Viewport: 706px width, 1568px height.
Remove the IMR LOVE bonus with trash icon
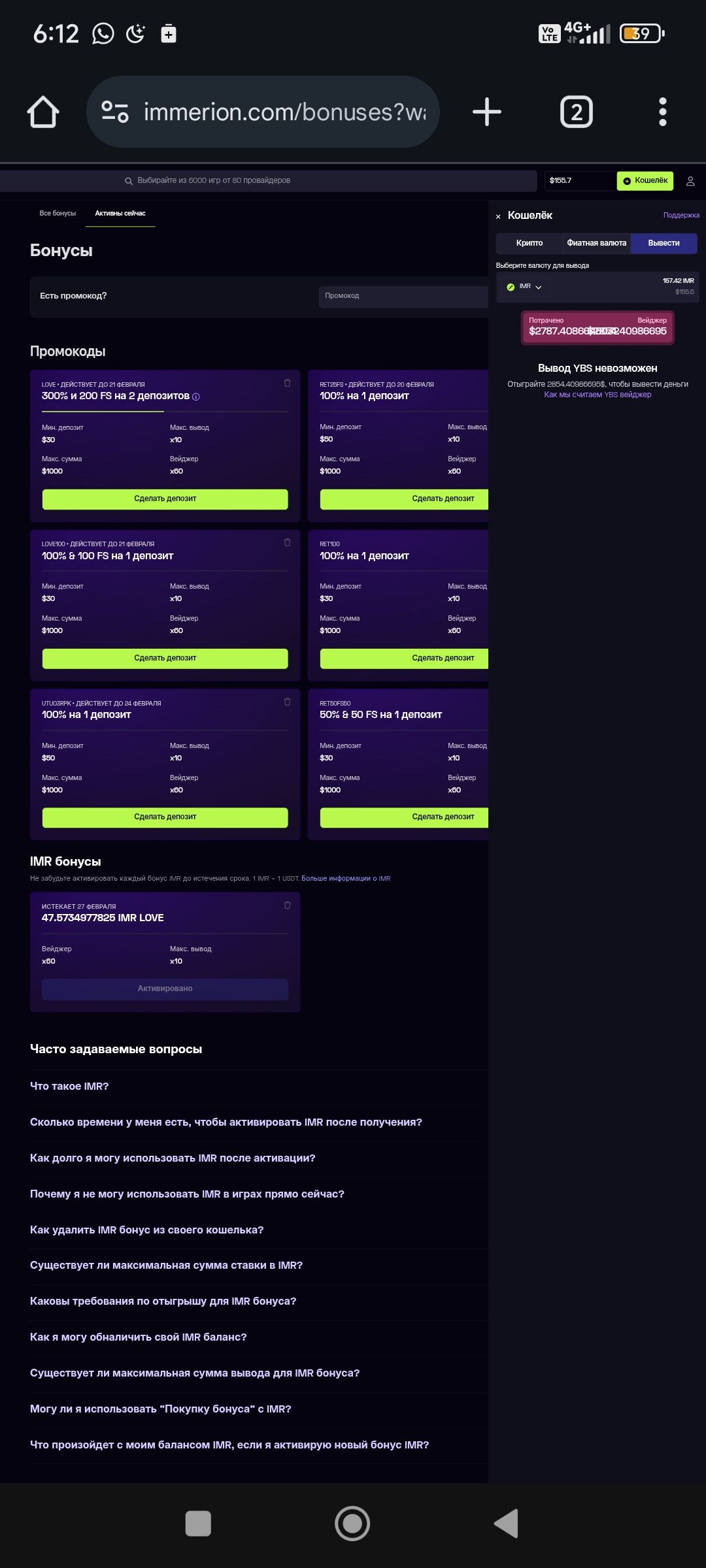tap(287, 905)
